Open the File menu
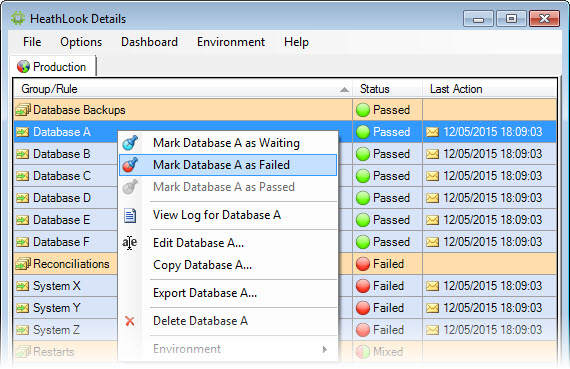The image size is (570, 369). click(x=32, y=42)
